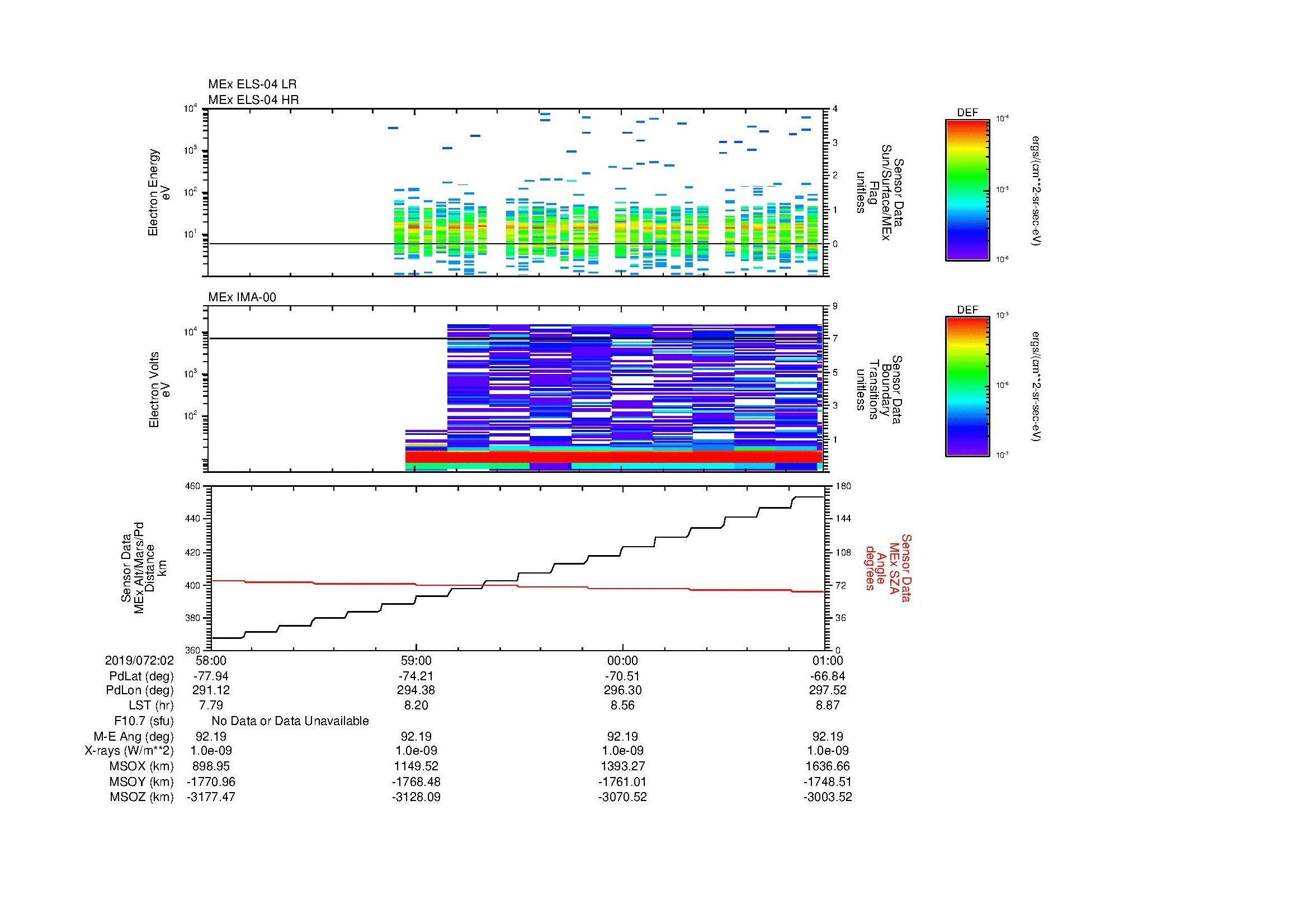
Task: Click the red 'Sensor Data MEx SZA Angle degrees' label
Action: click(887, 568)
